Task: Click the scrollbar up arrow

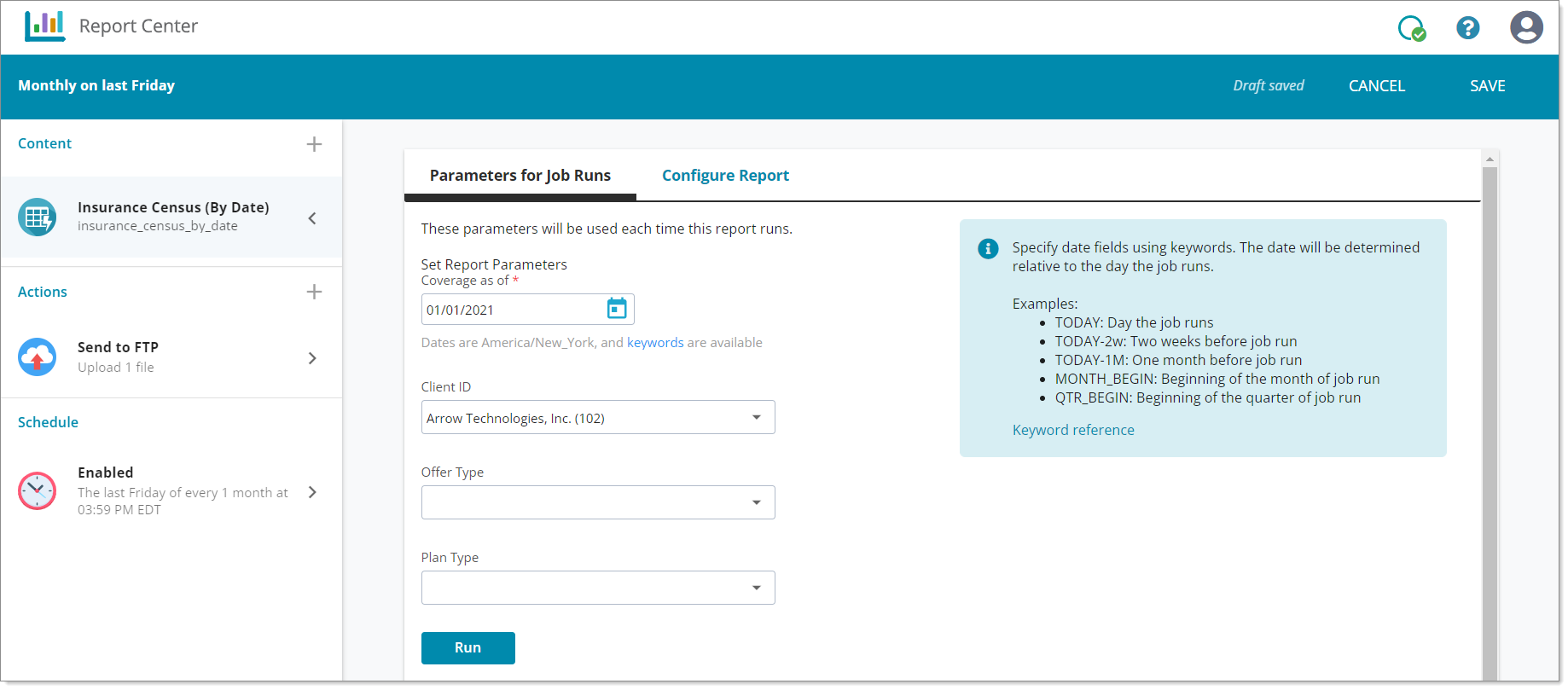Action: click(x=1490, y=159)
